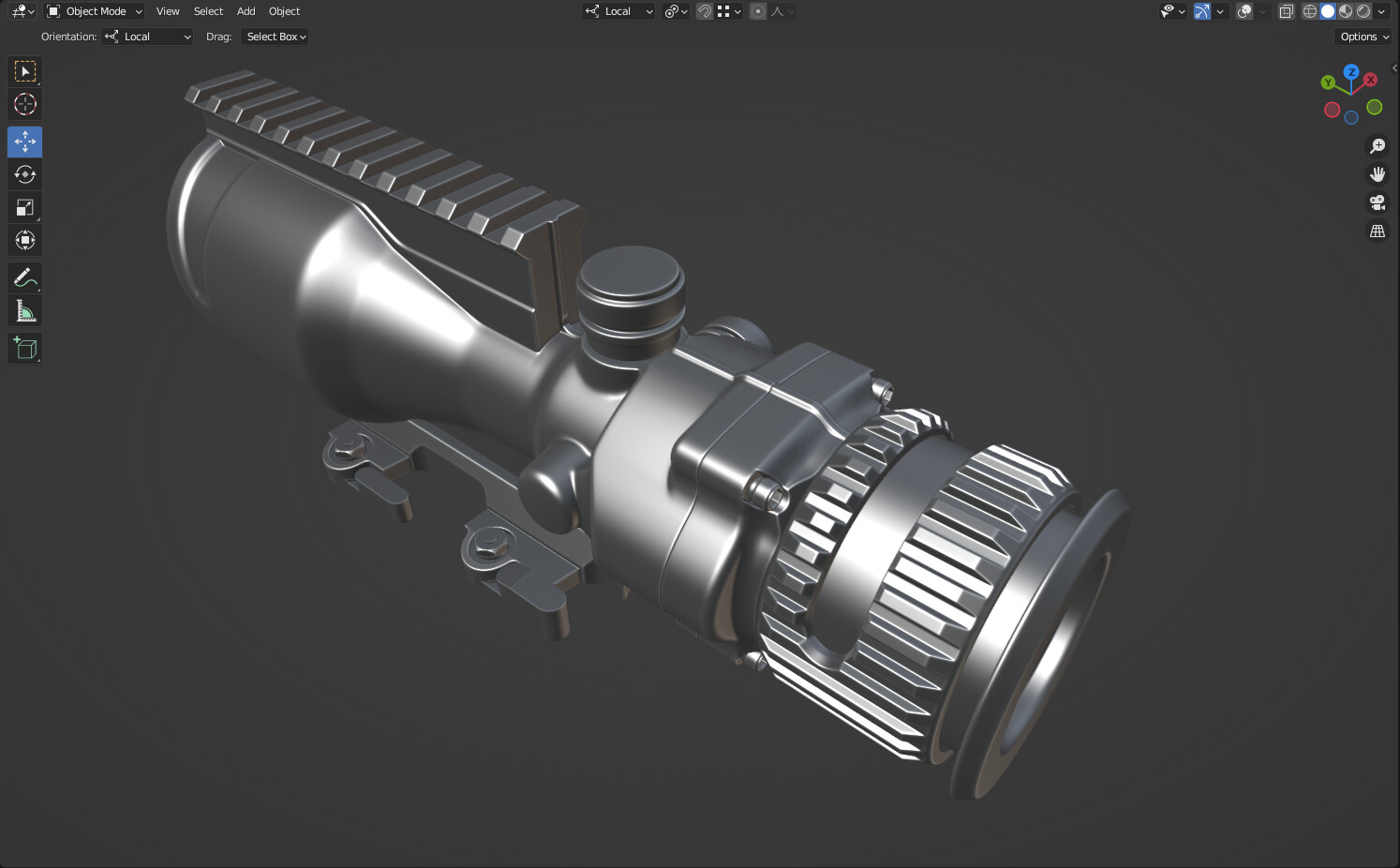Select the Transform tool
1400x868 pixels.
tap(24, 240)
